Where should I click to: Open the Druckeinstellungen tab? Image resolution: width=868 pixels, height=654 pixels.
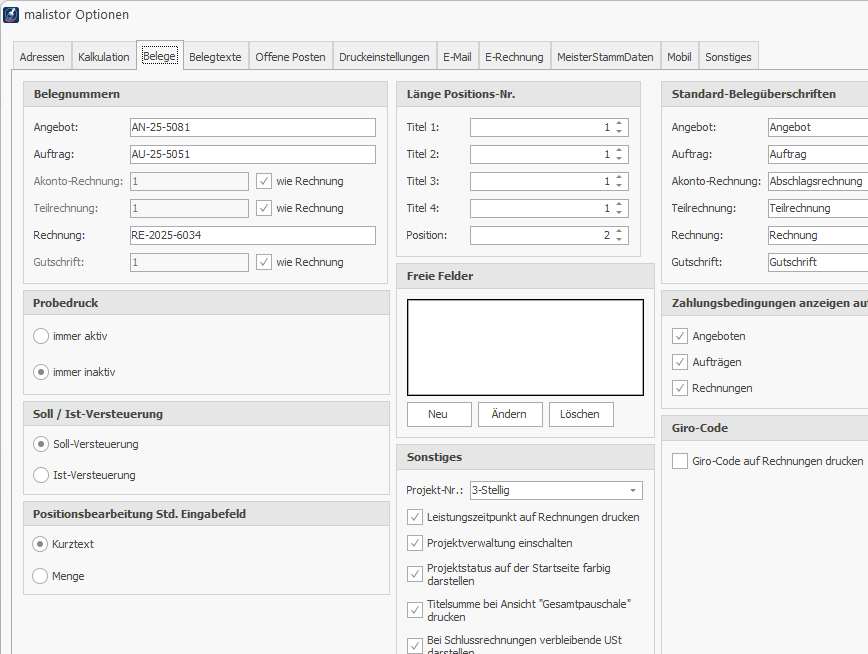tap(384, 57)
